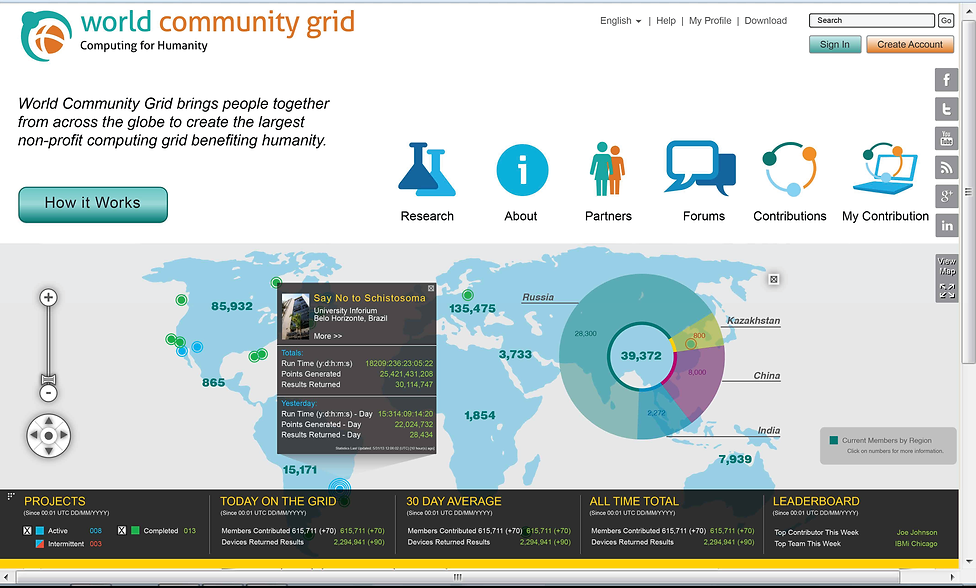The image size is (976, 588).
Task: Open the My Contribution laptop icon
Action: [x=885, y=169]
